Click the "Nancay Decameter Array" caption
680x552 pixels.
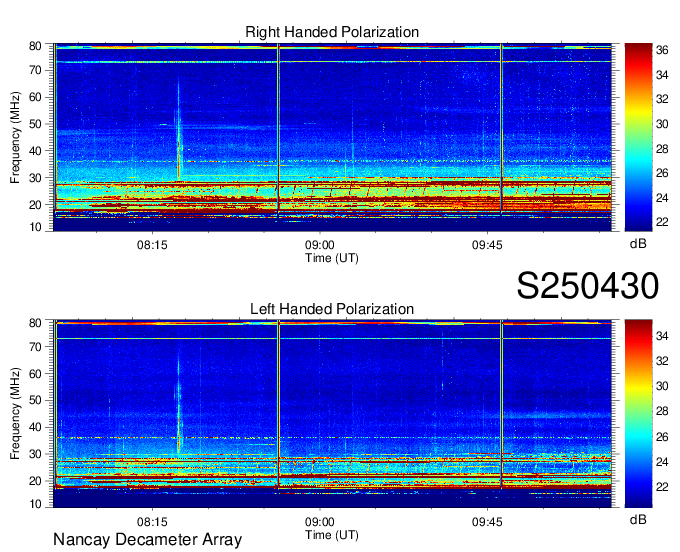pos(147,540)
